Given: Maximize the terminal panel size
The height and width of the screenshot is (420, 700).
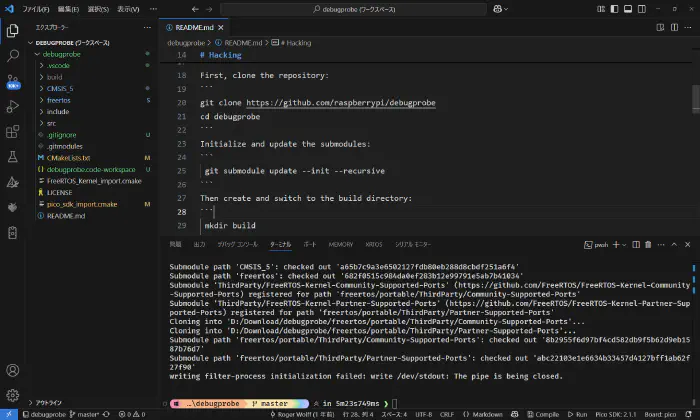Looking at the screenshot, I should pyautogui.click(x=674, y=245).
